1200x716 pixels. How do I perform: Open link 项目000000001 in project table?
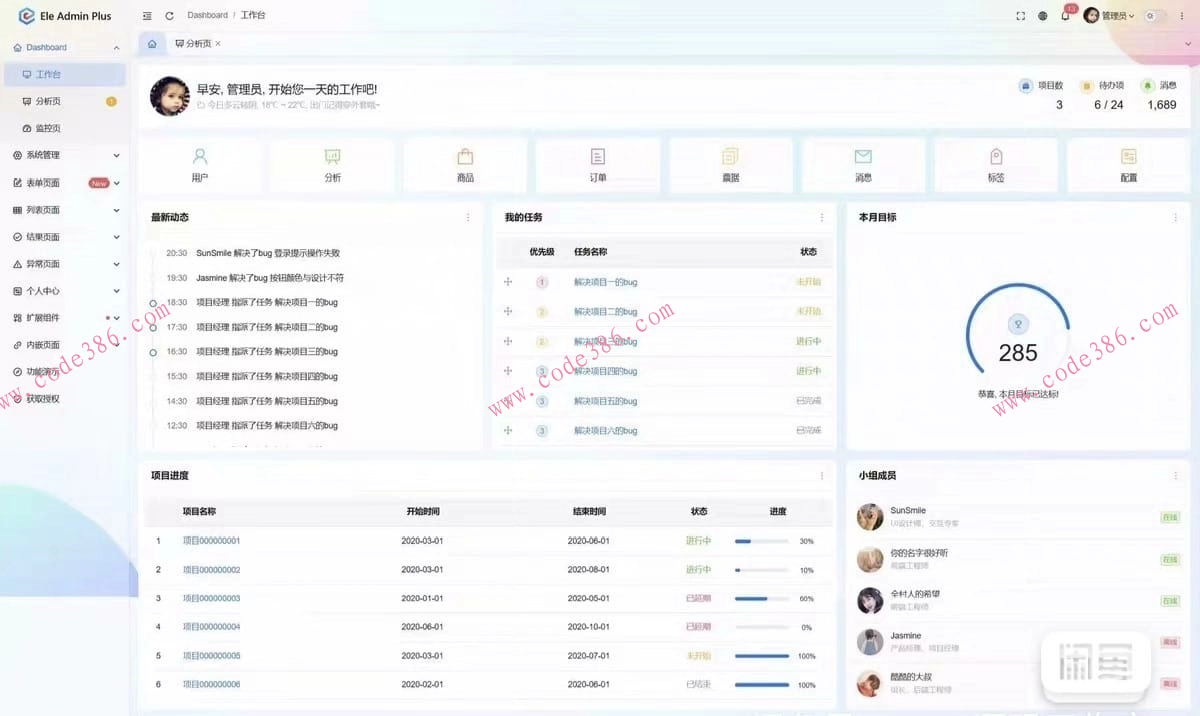(x=211, y=541)
